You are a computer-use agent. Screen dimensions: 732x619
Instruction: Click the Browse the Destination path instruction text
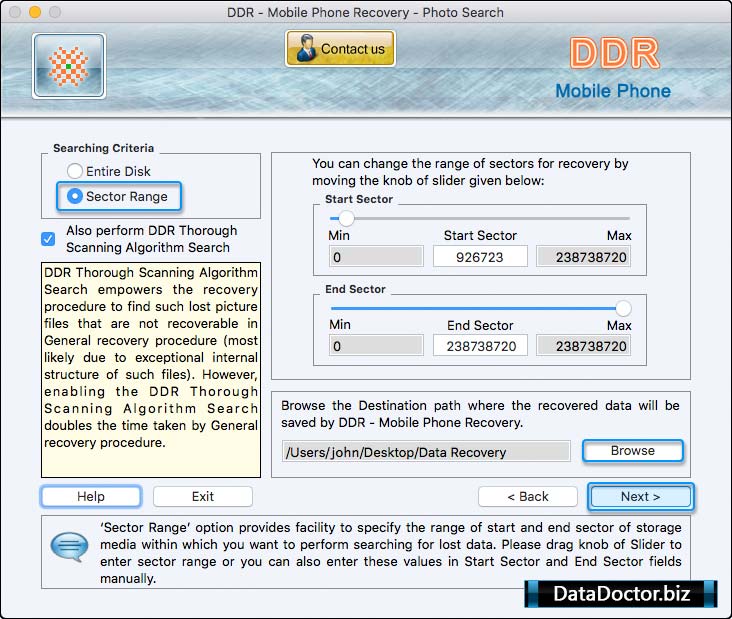pyautogui.click(x=480, y=414)
